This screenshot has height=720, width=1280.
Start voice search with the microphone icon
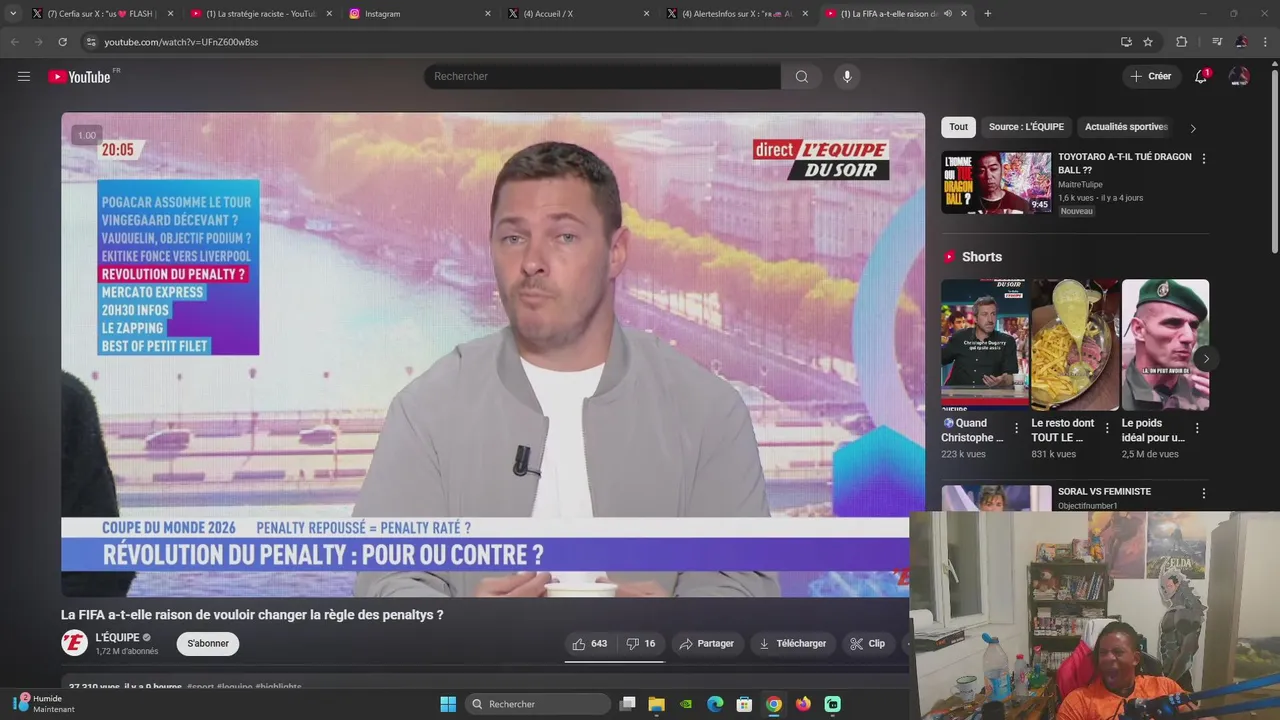coord(847,76)
